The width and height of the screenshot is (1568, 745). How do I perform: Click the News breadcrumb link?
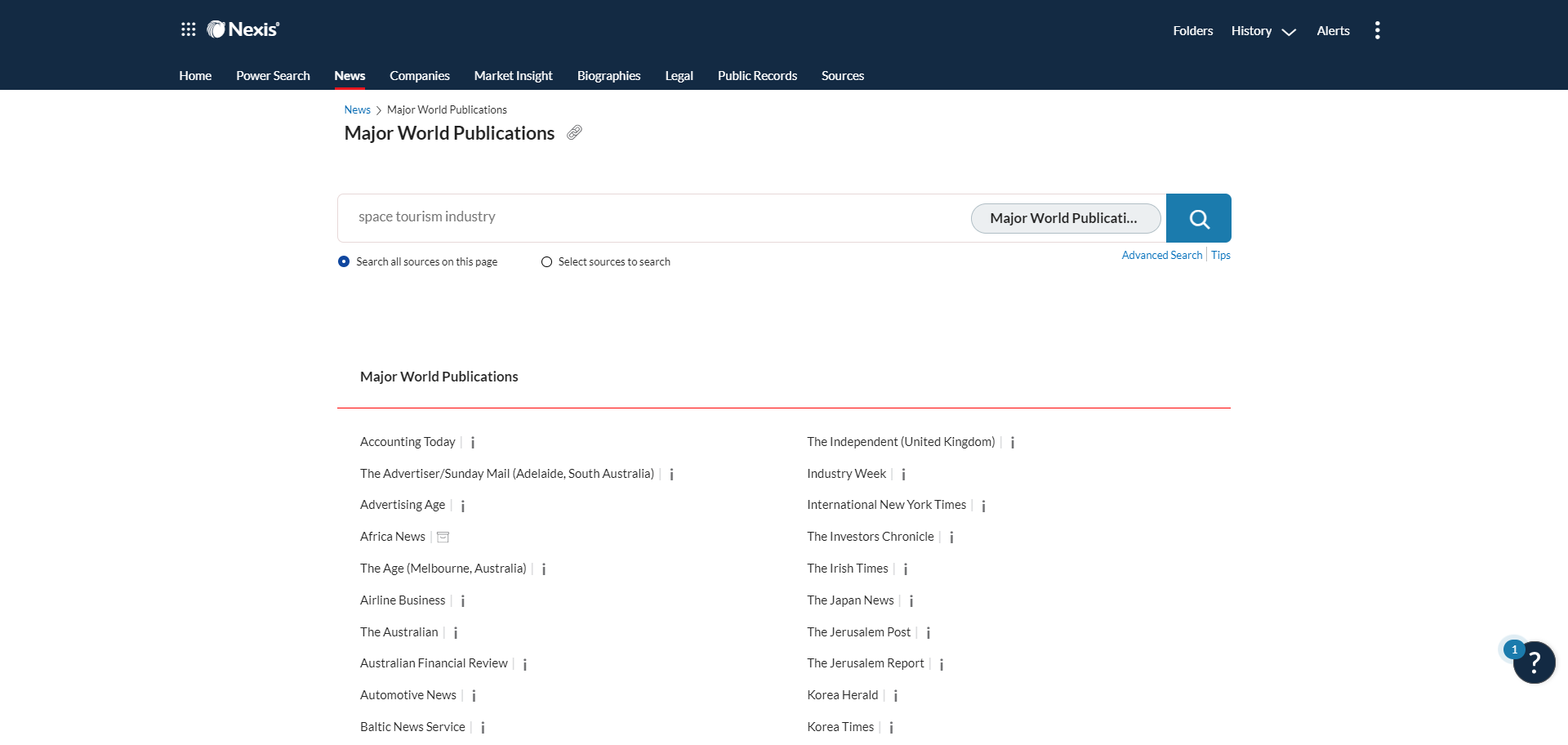pos(357,109)
